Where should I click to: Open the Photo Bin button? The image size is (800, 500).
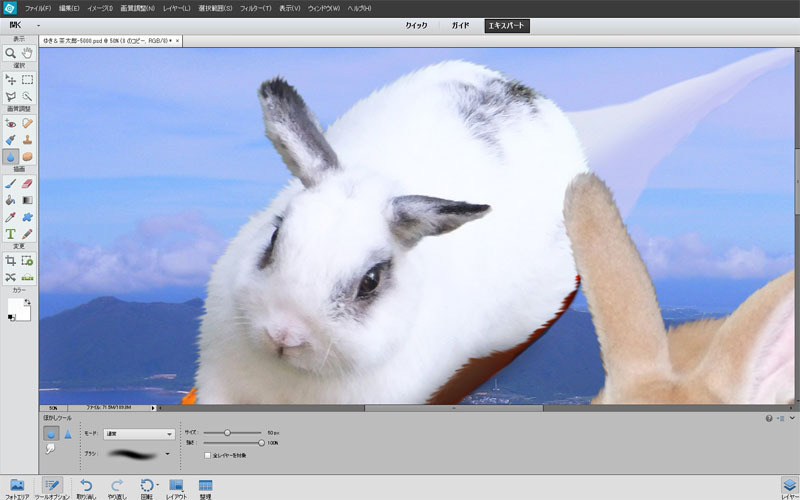(17, 489)
